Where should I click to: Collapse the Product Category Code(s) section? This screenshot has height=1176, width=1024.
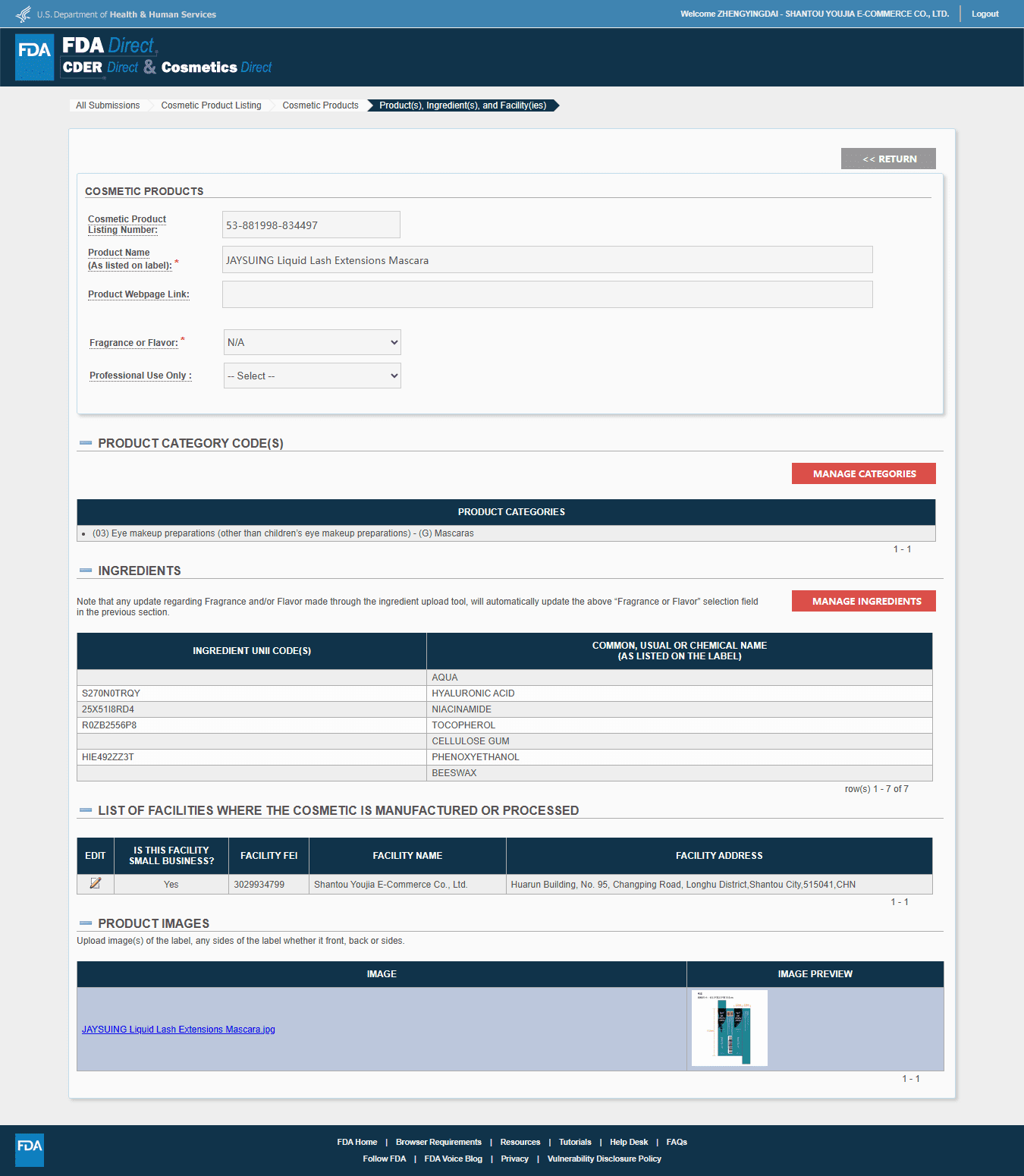(x=86, y=443)
